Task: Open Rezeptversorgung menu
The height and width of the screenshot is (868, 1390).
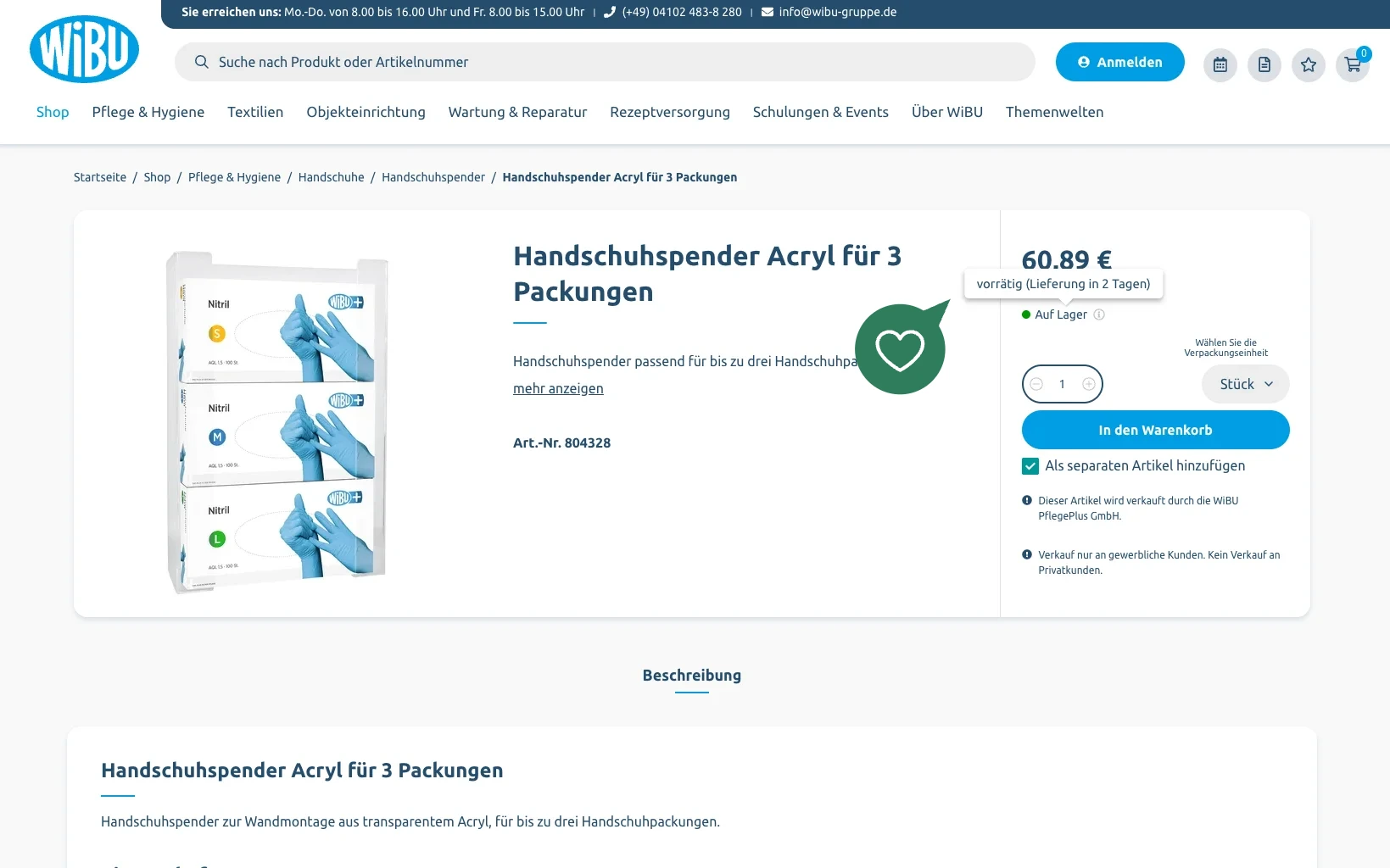Action: (x=670, y=112)
